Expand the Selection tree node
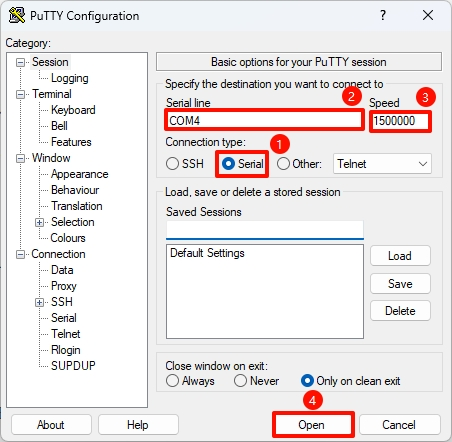This screenshot has height=442, width=452. (39, 222)
